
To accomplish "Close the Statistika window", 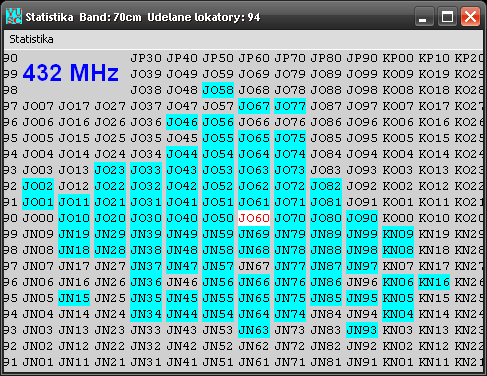I will [x=470, y=16].
